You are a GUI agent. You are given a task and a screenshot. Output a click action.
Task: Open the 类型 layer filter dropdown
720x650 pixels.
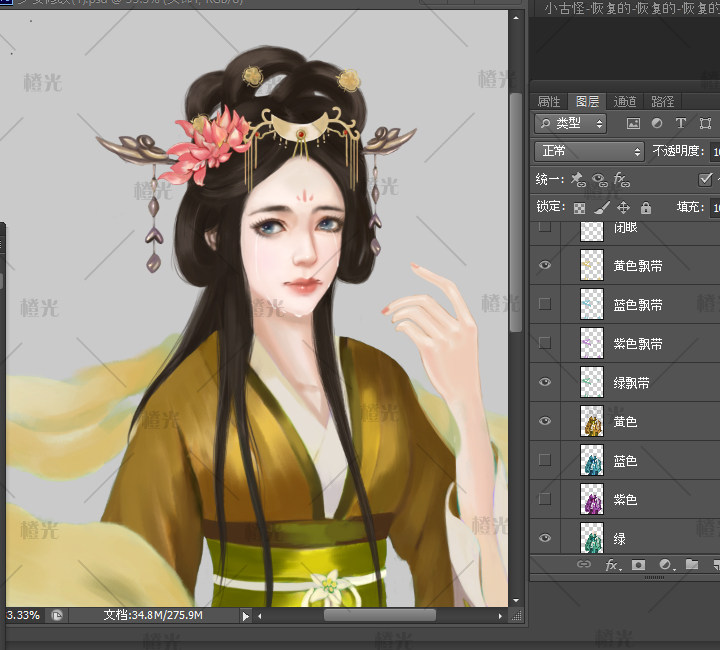tap(571, 124)
